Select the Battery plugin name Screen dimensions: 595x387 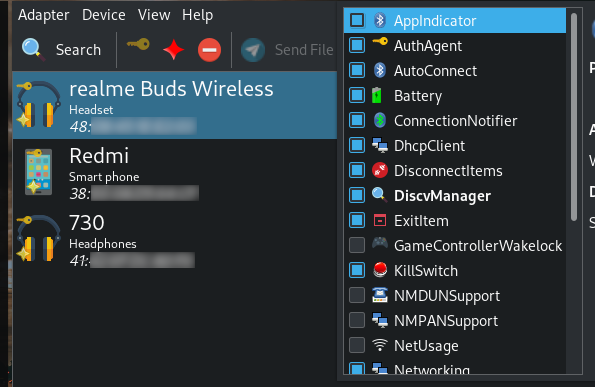[x=418, y=96]
